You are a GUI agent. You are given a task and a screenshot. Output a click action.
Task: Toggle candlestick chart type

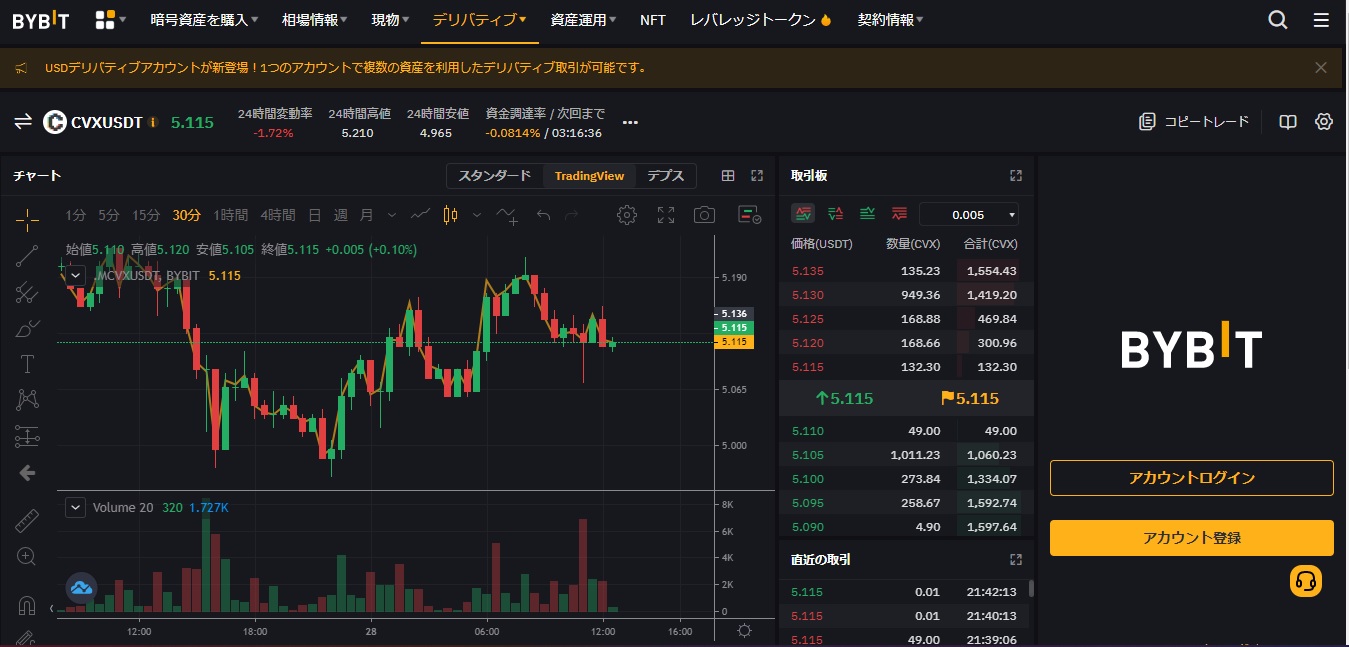[449, 214]
